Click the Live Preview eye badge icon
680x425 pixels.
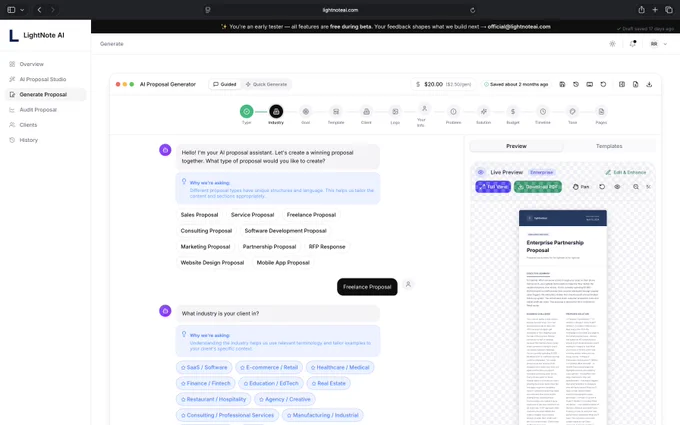click(481, 172)
